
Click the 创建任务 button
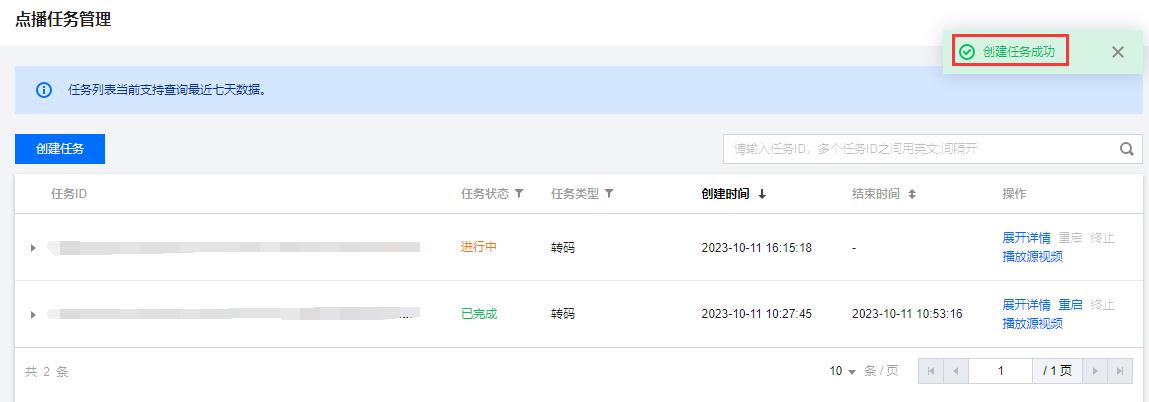[x=60, y=149]
